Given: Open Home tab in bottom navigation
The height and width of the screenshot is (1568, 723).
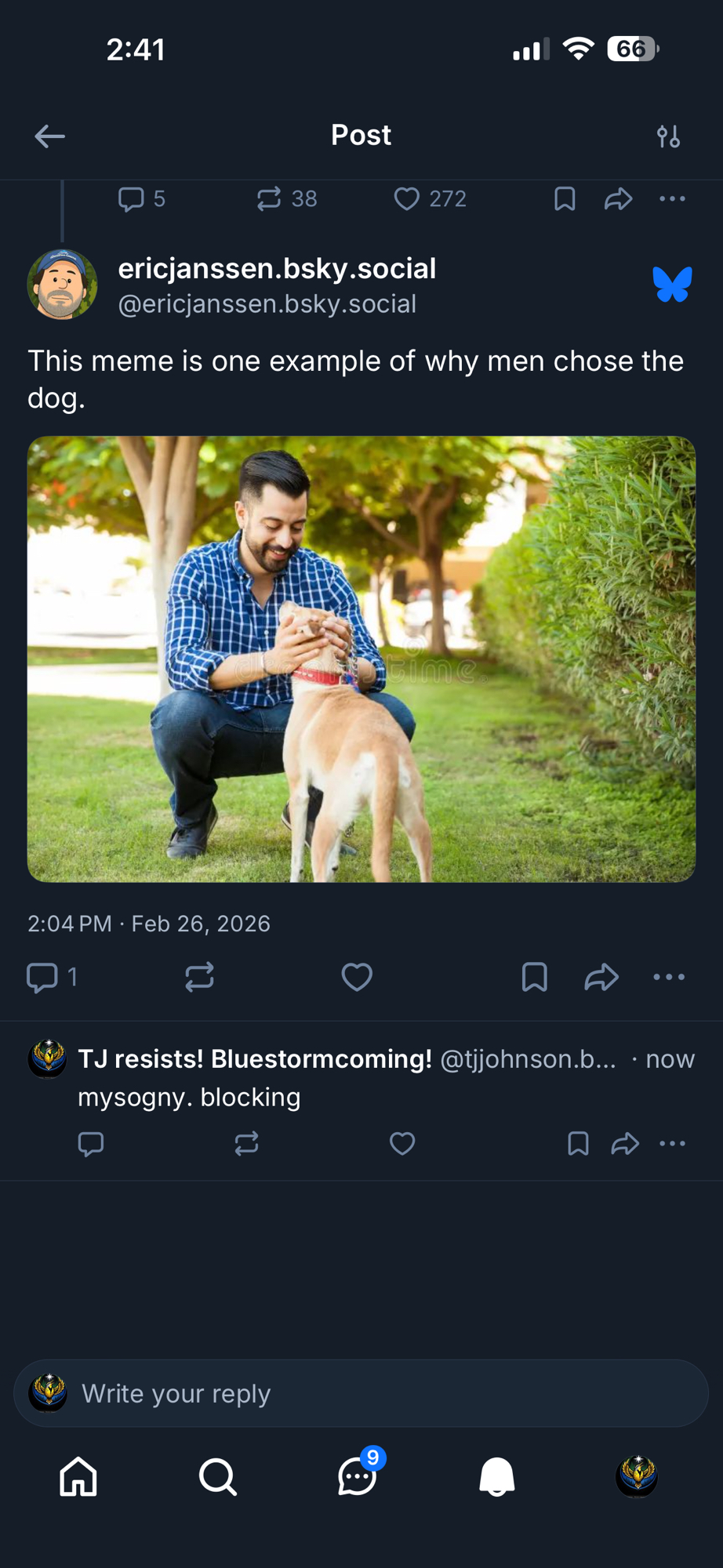Looking at the screenshot, I should (78, 1477).
